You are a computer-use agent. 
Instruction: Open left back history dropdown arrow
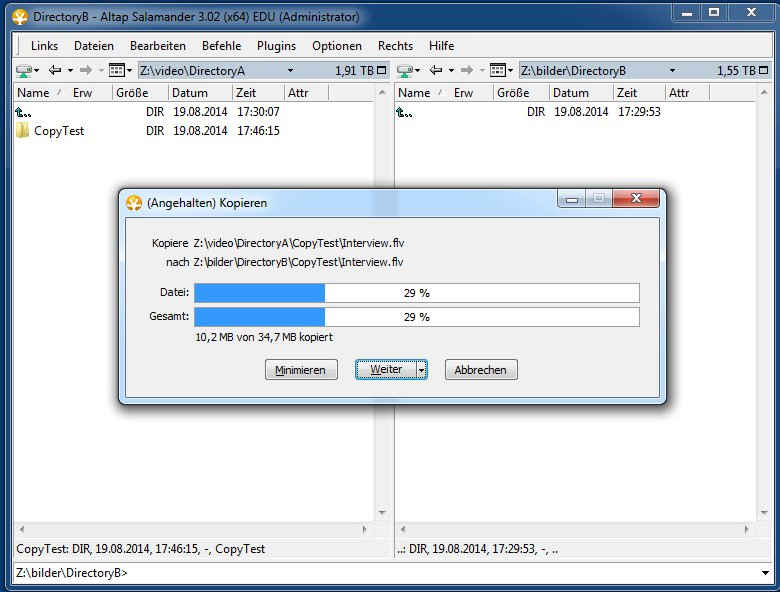pyautogui.click(x=70, y=71)
